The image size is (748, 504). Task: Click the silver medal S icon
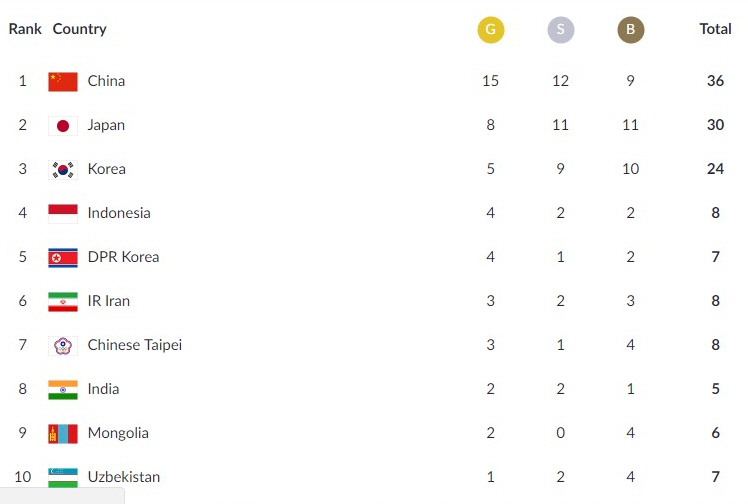(x=561, y=30)
